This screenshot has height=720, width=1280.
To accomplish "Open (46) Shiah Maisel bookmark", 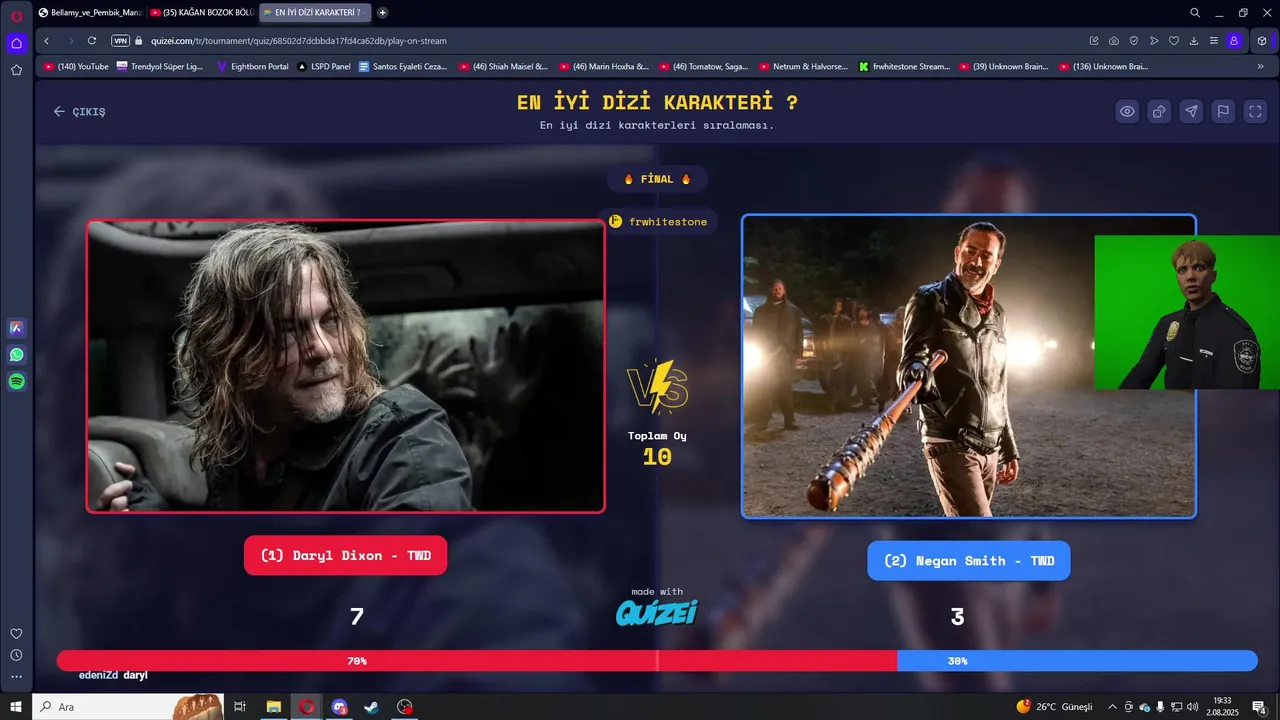I will click(503, 67).
